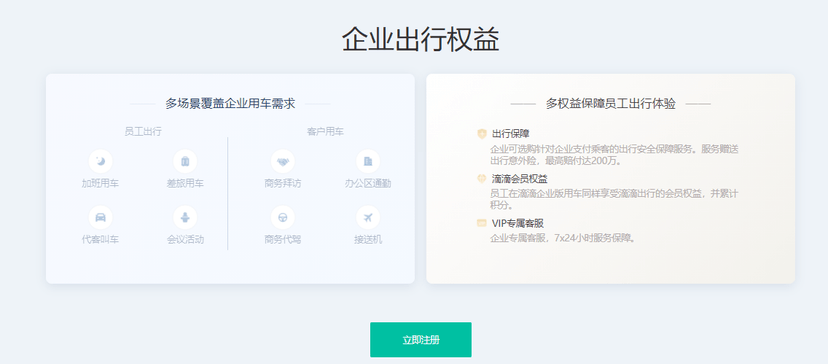Click the 立即注册 button

click(x=421, y=340)
